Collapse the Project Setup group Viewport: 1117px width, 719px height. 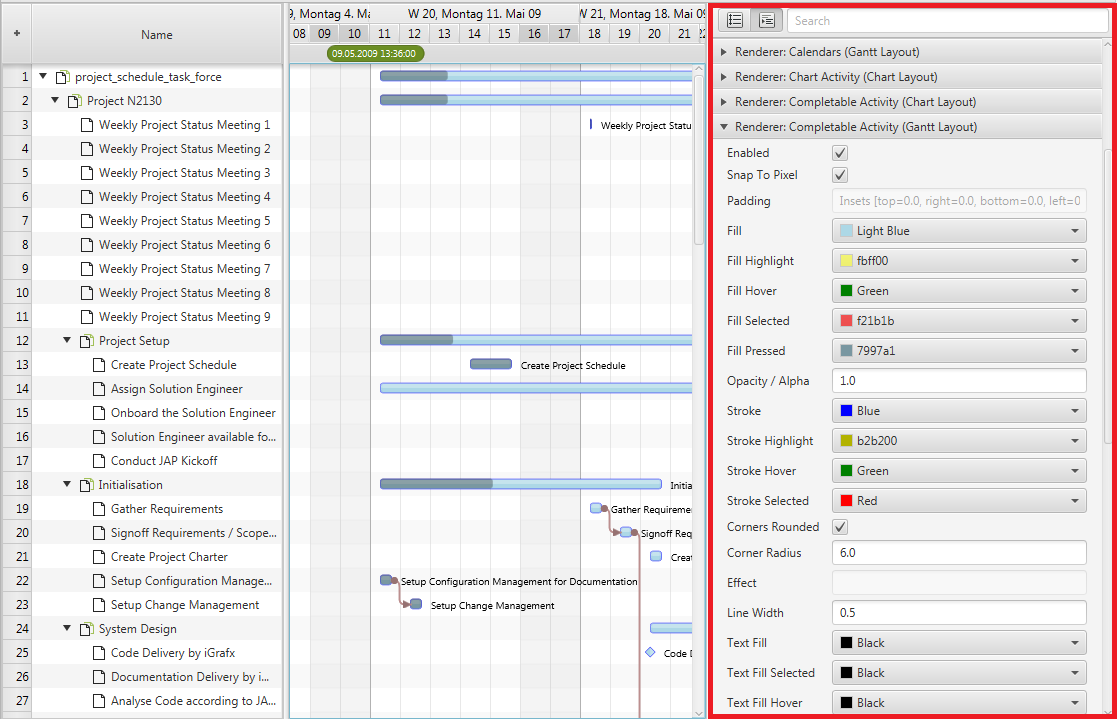pyautogui.click(x=67, y=341)
